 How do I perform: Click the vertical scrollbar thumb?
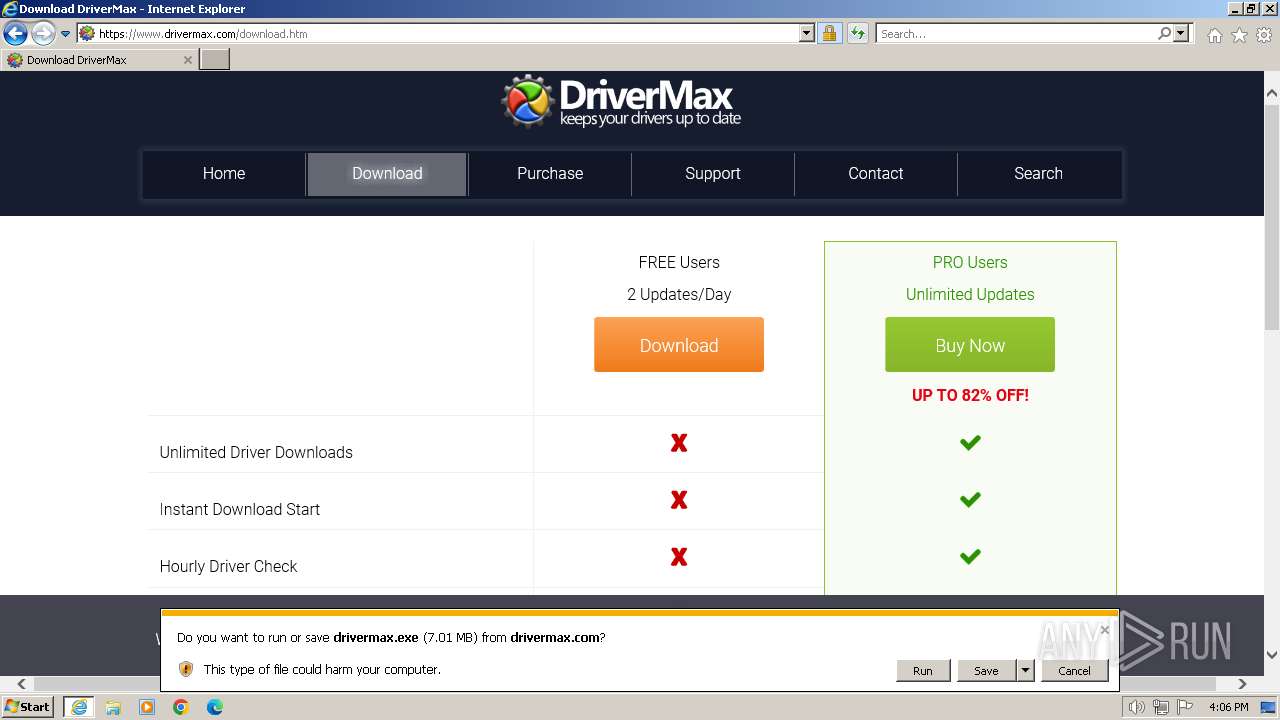pos(1271,216)
